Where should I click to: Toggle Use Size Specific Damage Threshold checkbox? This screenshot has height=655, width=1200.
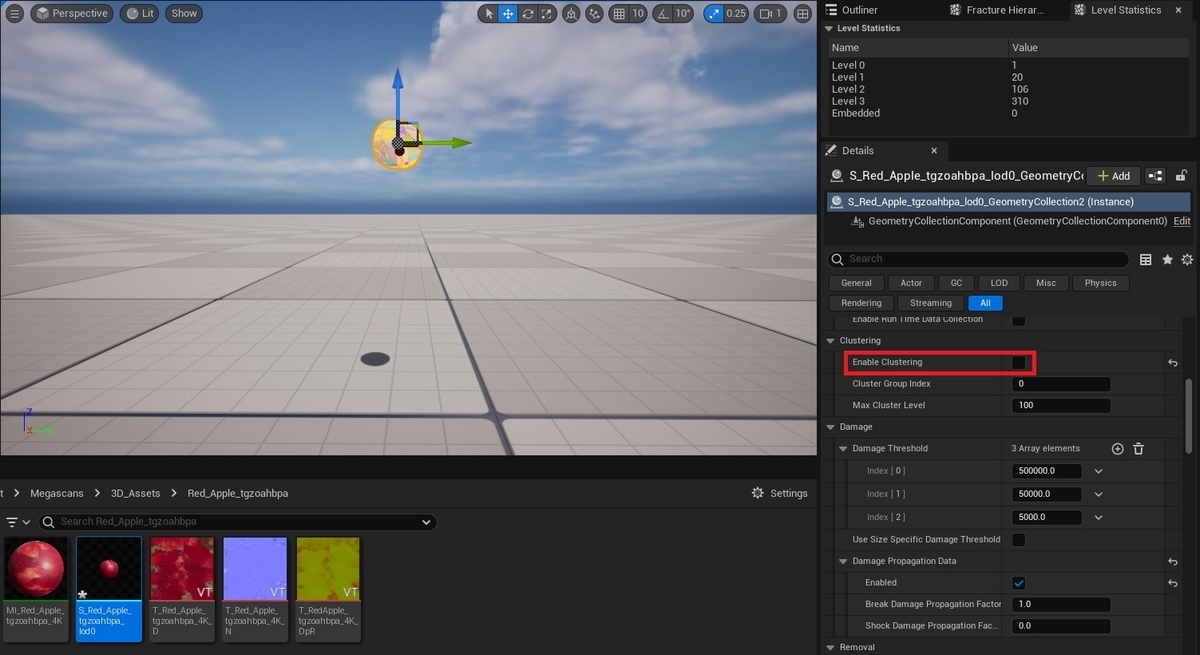coord(1019,540)
